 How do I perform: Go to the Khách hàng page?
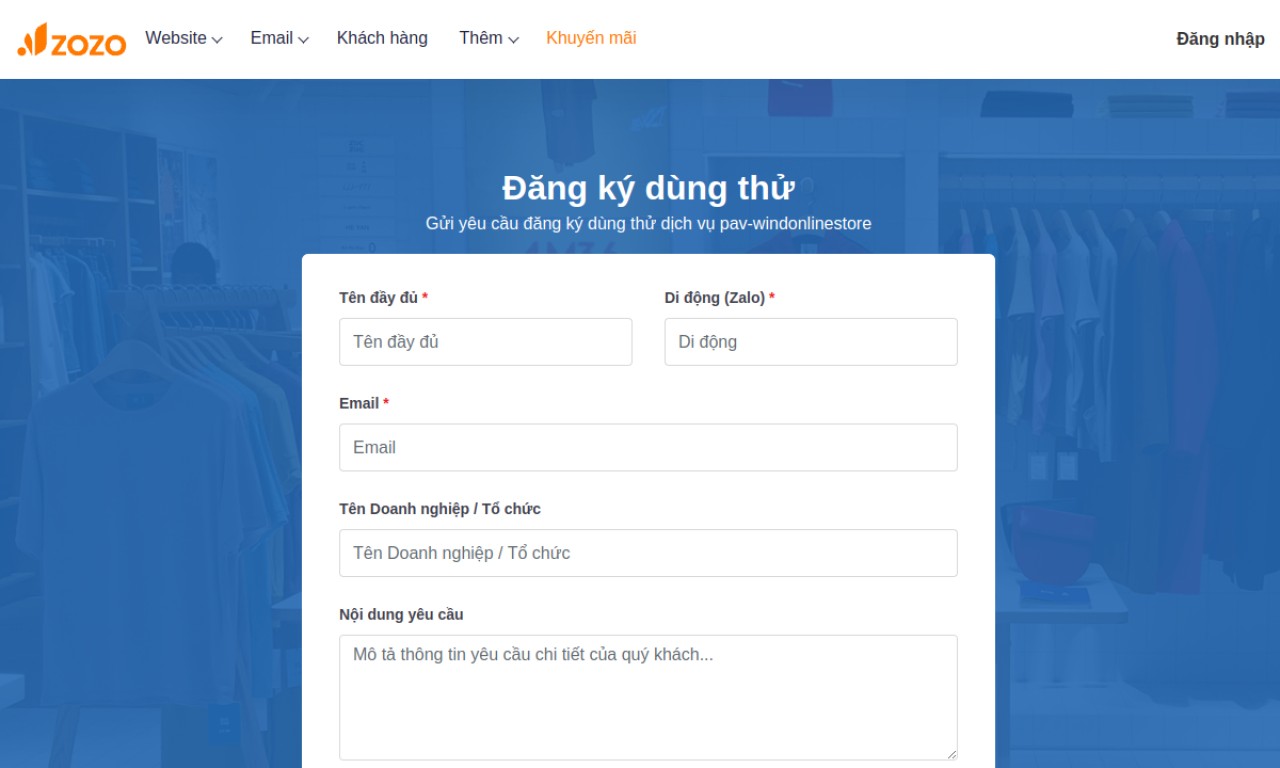pyautogui.click(x=382, y=38)
